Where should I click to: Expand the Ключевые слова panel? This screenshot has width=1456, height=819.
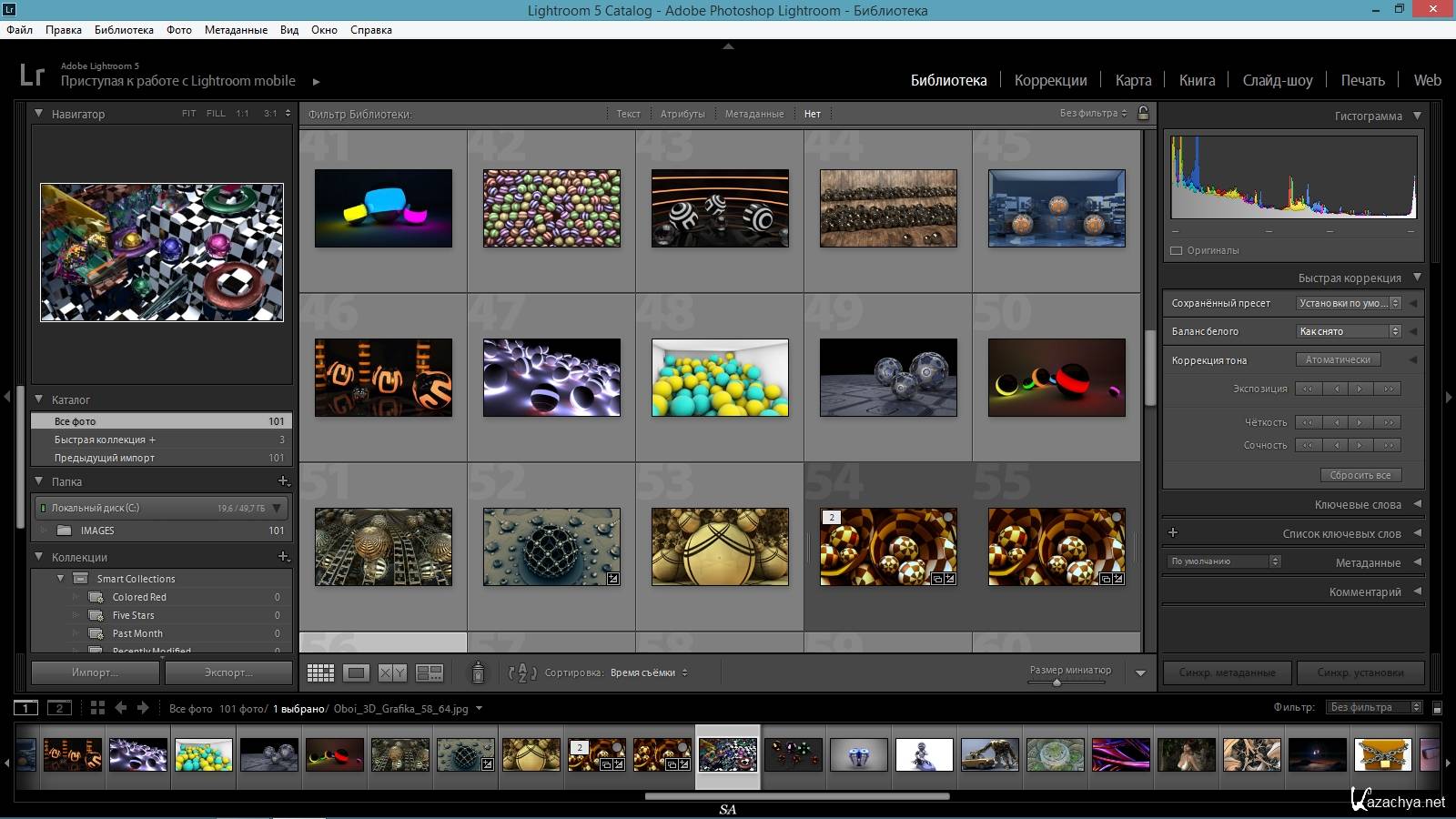1417,504
